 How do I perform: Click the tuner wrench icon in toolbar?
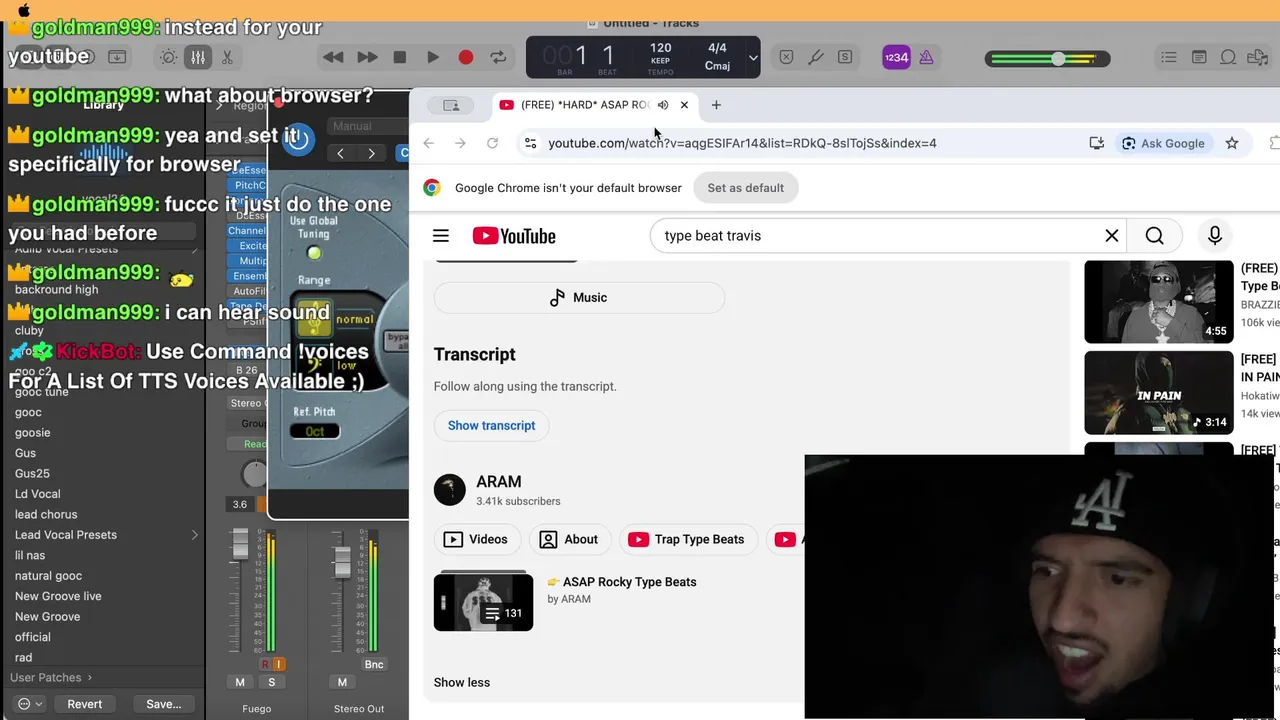[815, 57]
